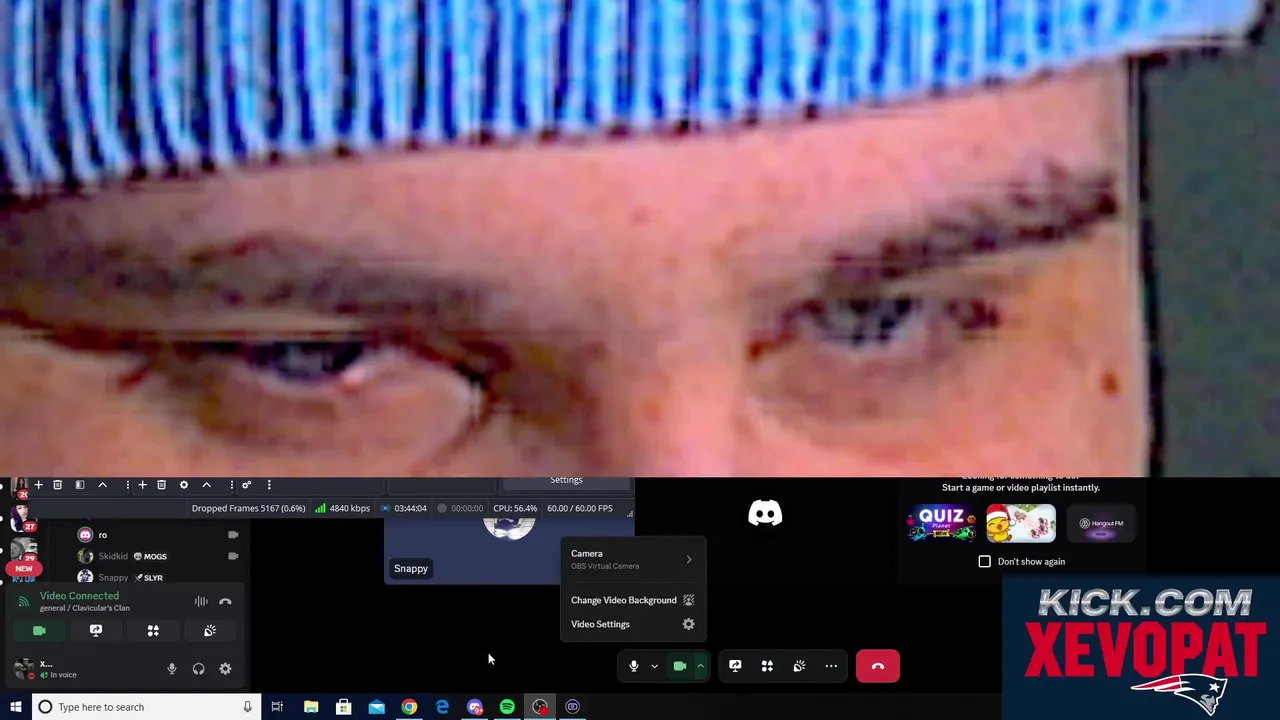Screen dimensions: 1280x720
Task: Turn off camera in Discord voice panel
Action: pos(39,631)
